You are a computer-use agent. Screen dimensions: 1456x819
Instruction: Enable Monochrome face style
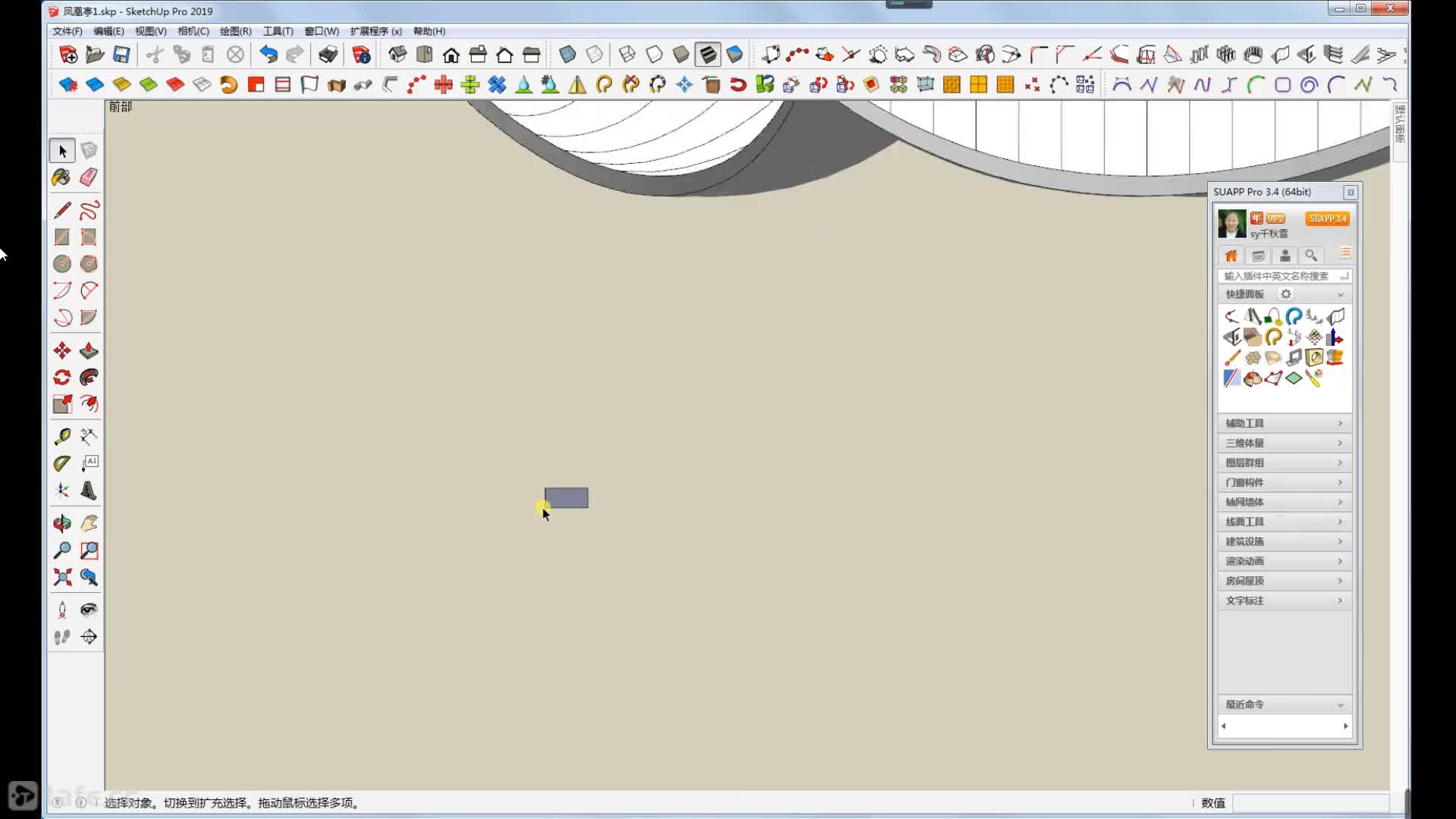(735, 55)
